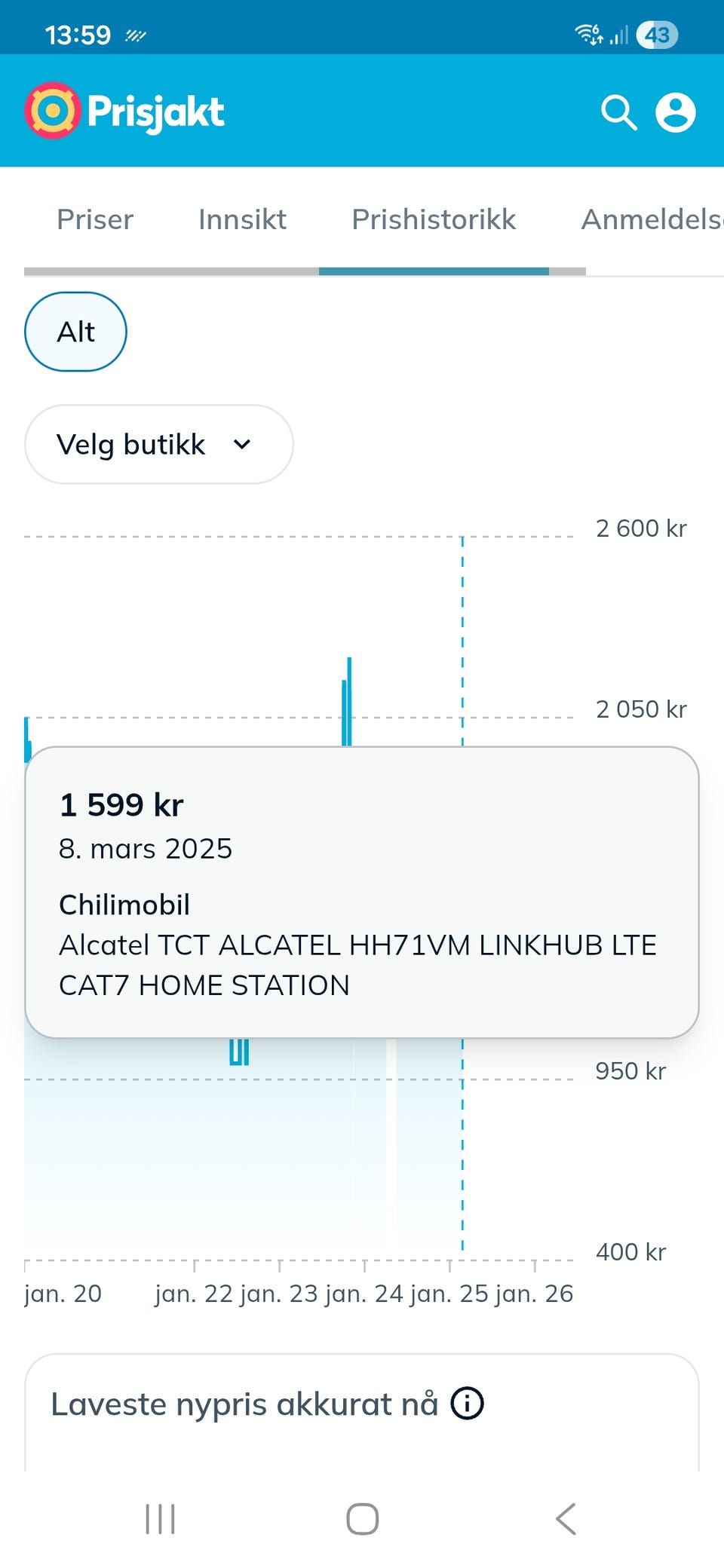
Task: Tap the Alcatel HH71VM product title
Action: coord(357,965)
